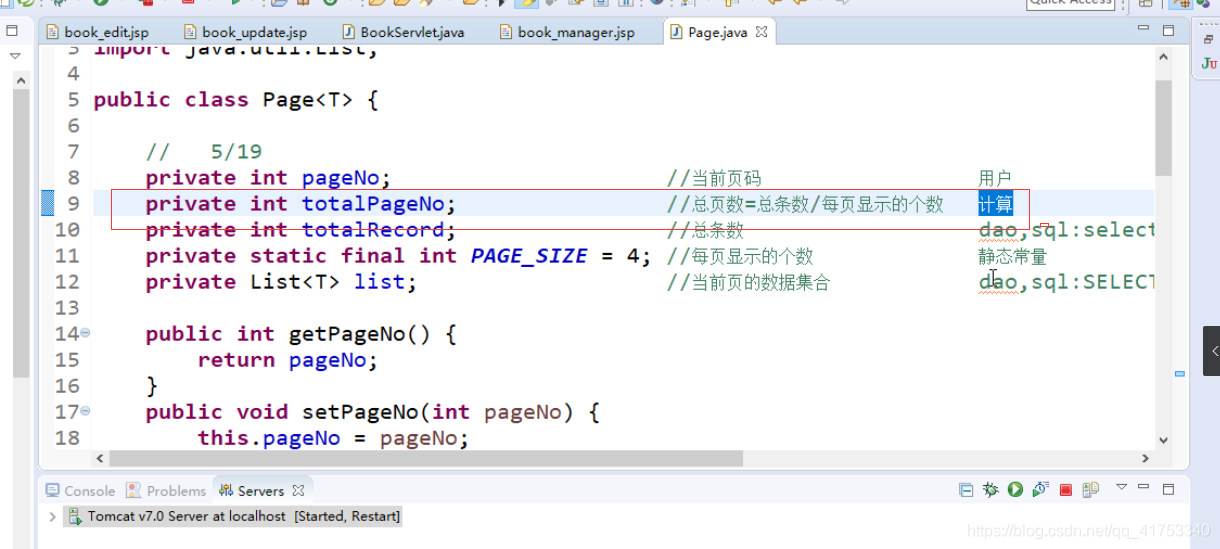Switch to the book_manager.jsp tab
The image size is (1220, 549).
tap(565, 32)
